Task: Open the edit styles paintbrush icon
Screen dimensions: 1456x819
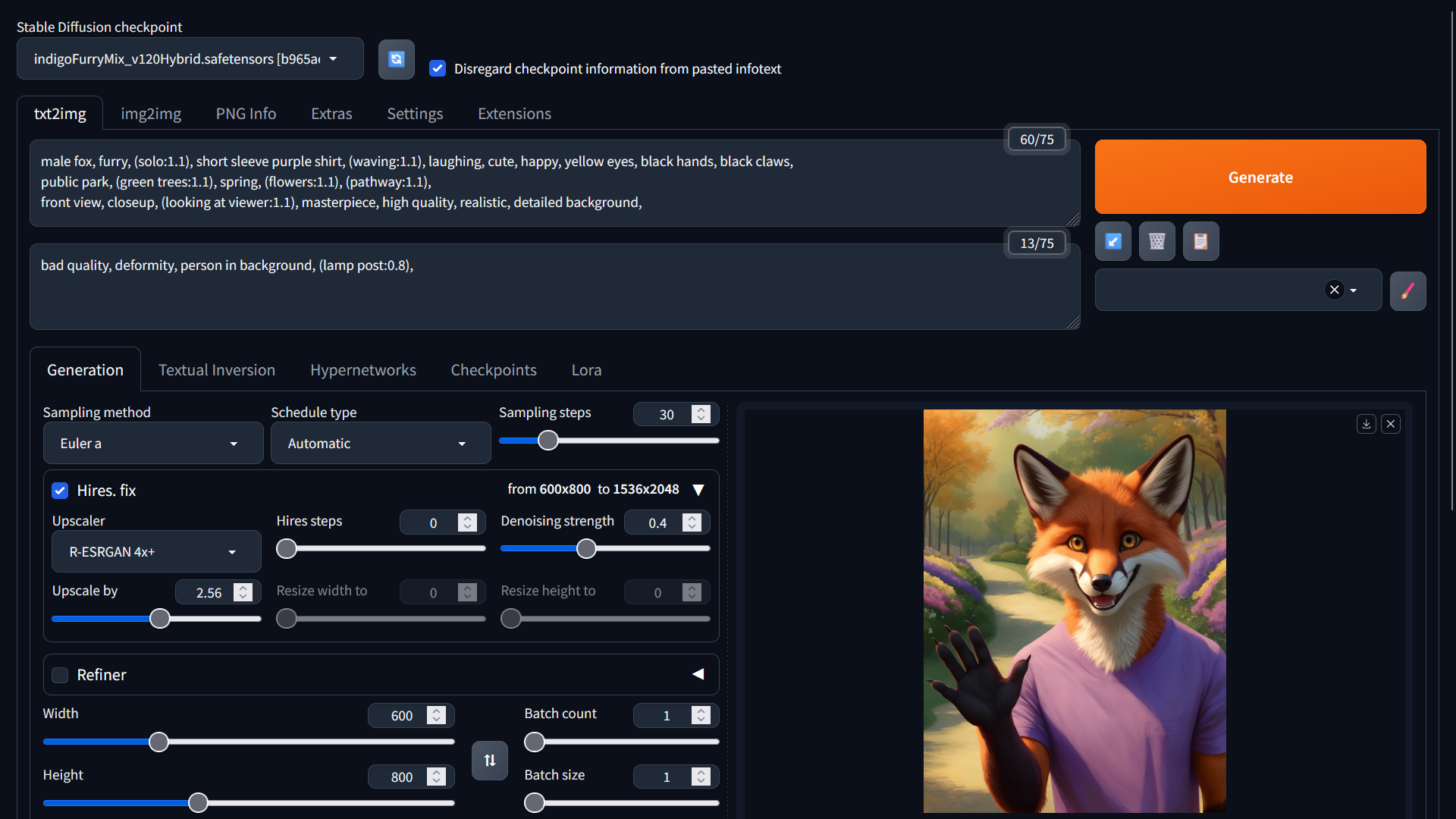Action: [1407, 291]
